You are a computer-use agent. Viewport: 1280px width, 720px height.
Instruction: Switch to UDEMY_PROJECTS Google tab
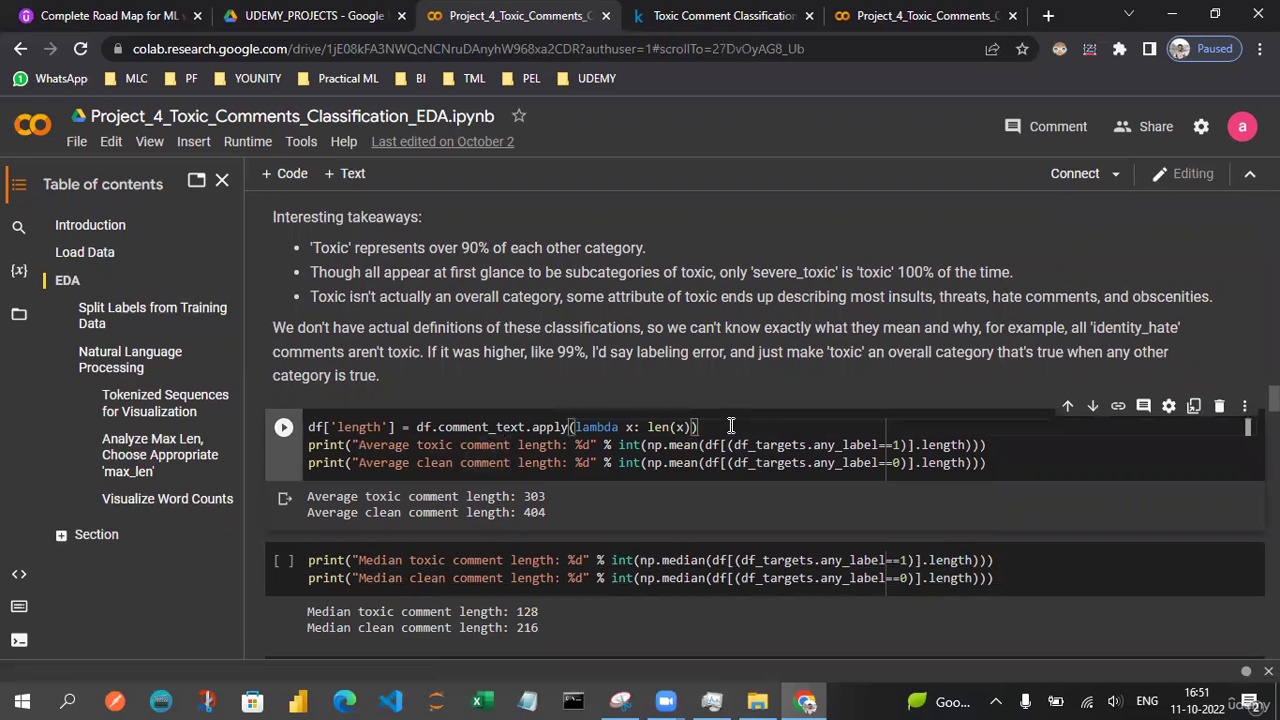(x=314, y=16)
